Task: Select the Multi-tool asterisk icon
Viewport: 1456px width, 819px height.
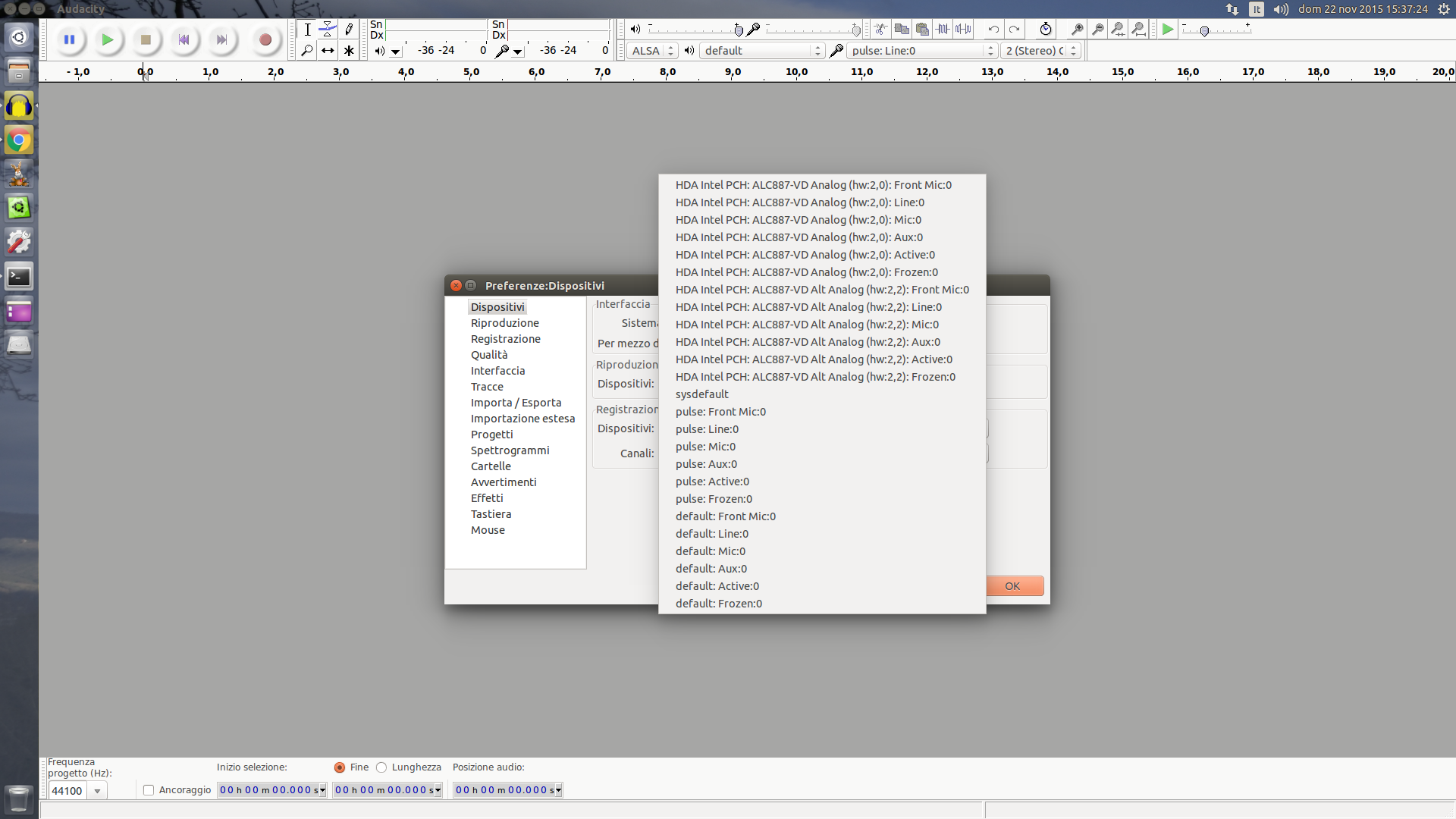Action: [349, 51]
